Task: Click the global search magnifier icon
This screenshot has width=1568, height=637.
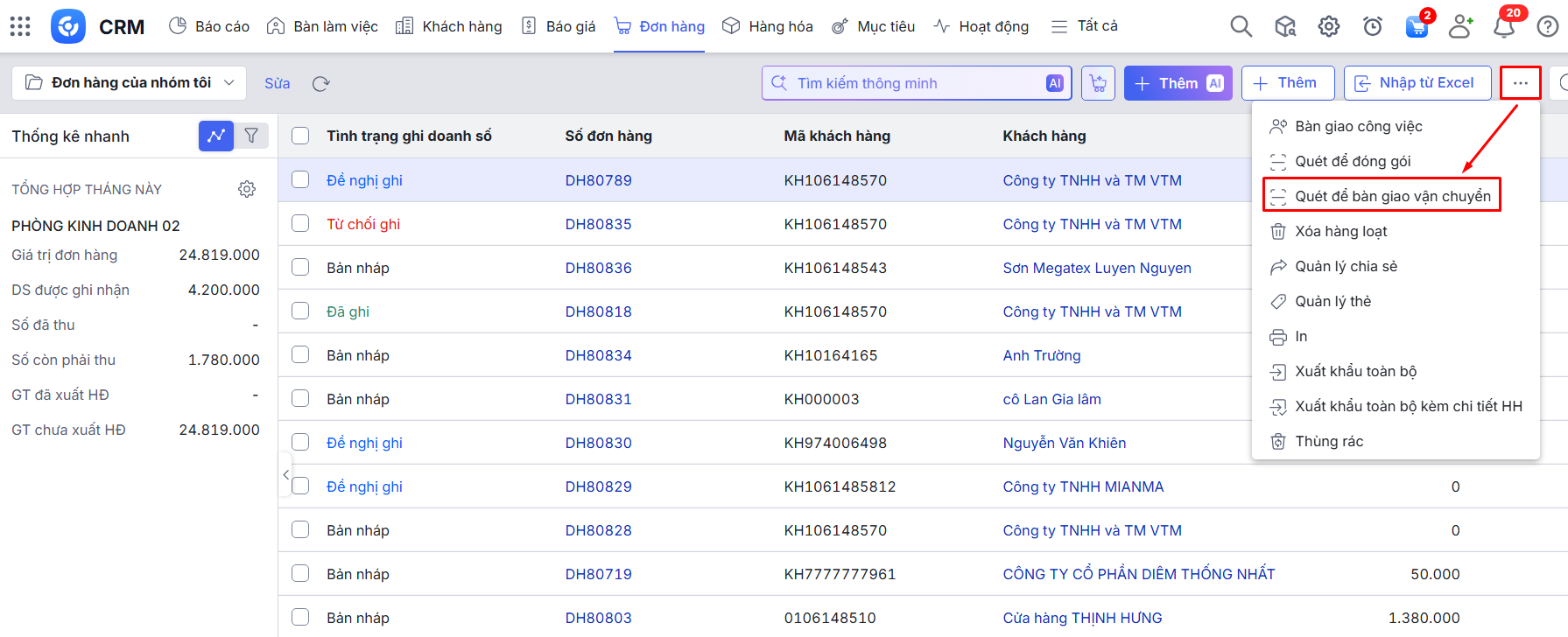Action: [1241, 26]
